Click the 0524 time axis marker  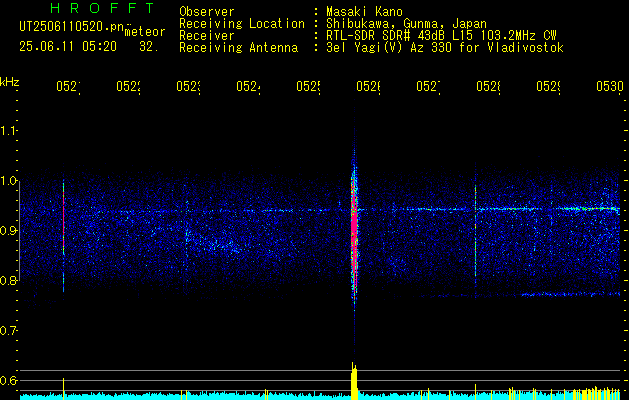click(x=248, y=86)
